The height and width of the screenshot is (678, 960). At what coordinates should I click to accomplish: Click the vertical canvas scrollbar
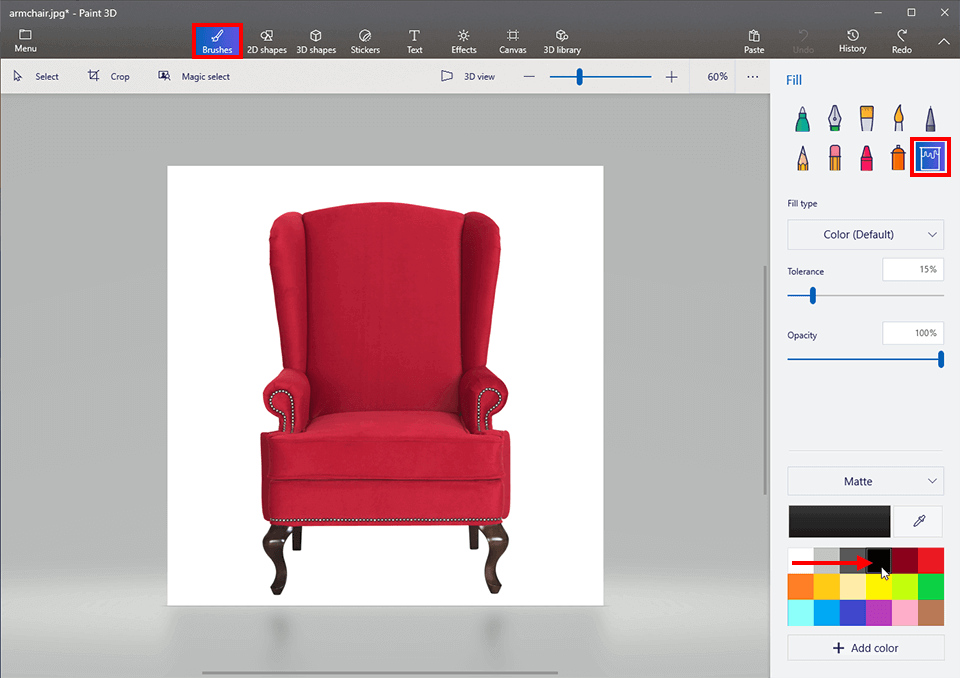point(765,380)
